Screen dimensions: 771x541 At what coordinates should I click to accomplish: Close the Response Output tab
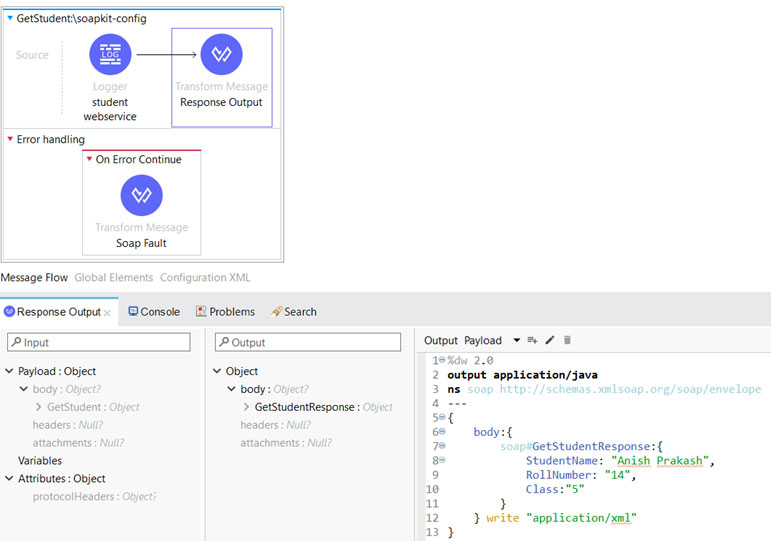click(x=107, y=313)
